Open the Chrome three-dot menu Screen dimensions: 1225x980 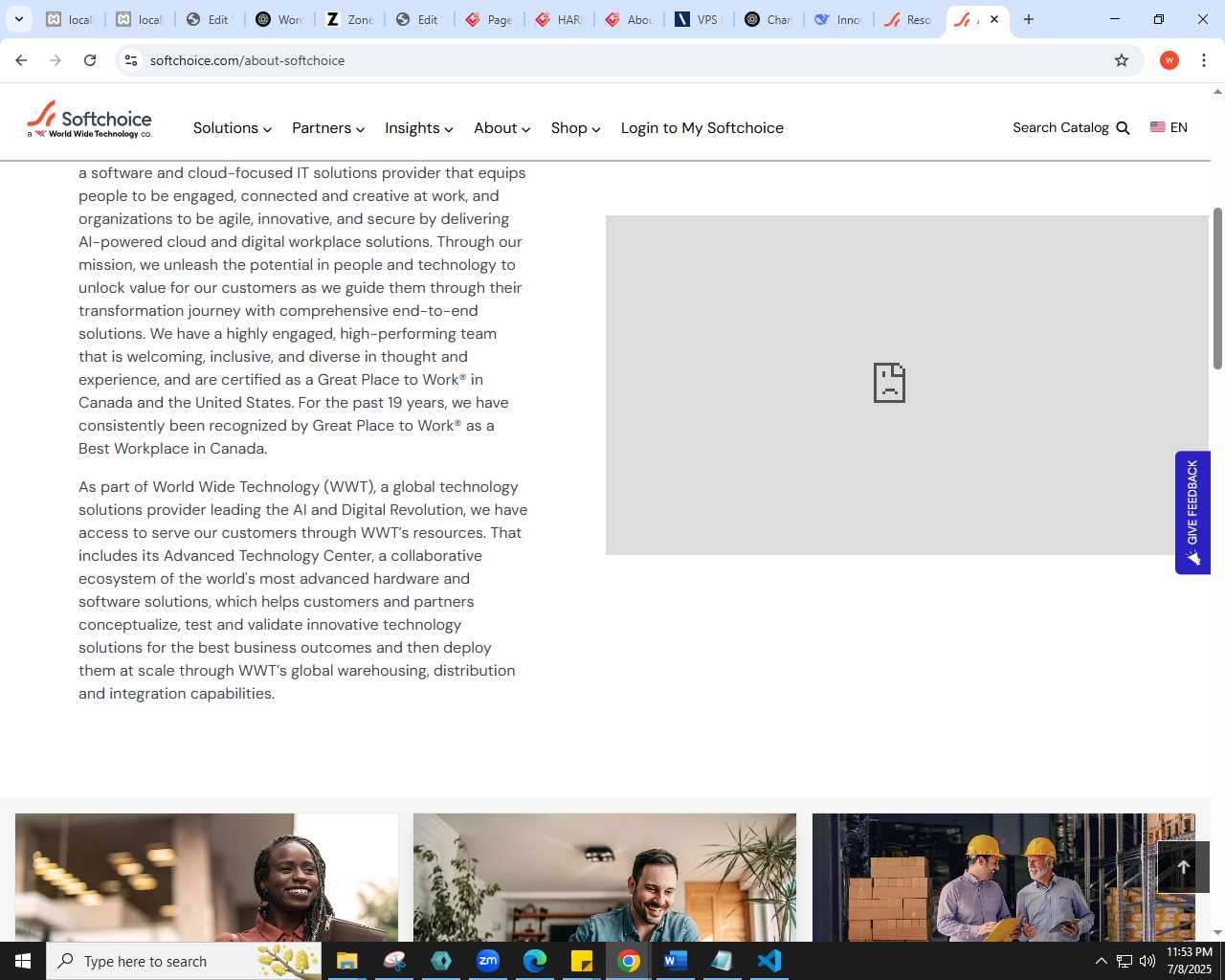[x=1204, y=60]
